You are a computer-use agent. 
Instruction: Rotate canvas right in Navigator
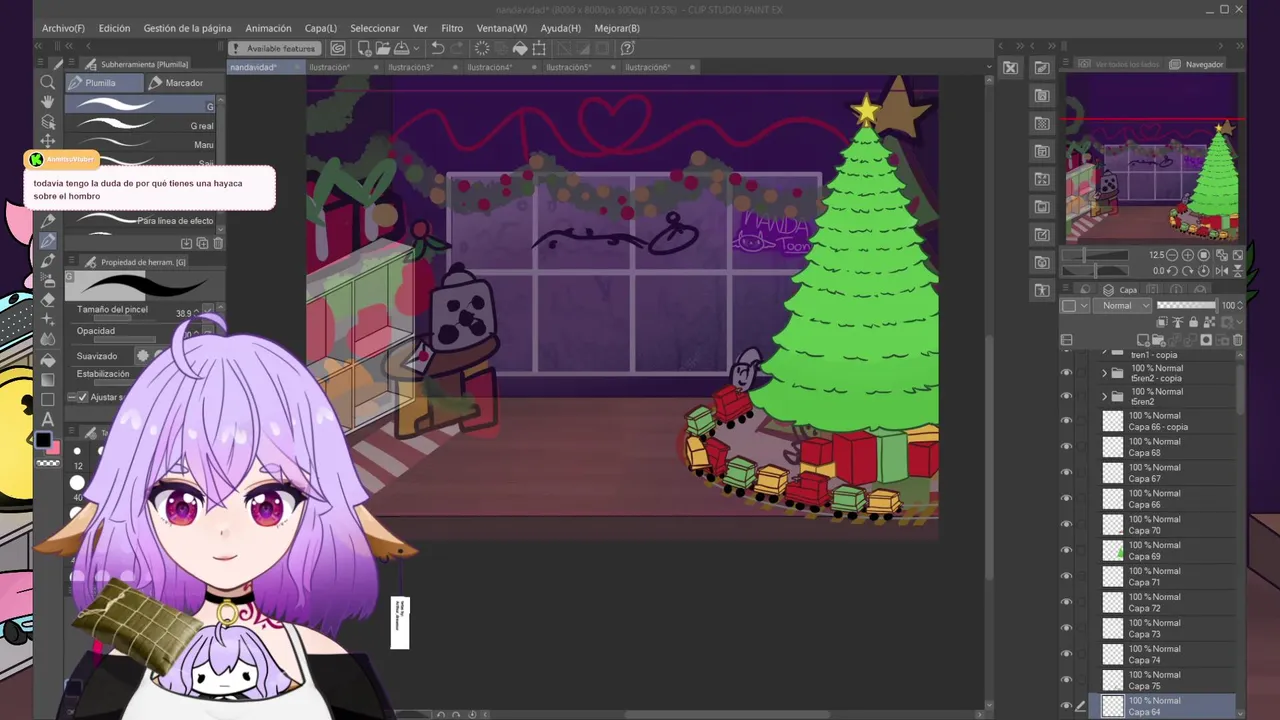[x=1187, y=270]
